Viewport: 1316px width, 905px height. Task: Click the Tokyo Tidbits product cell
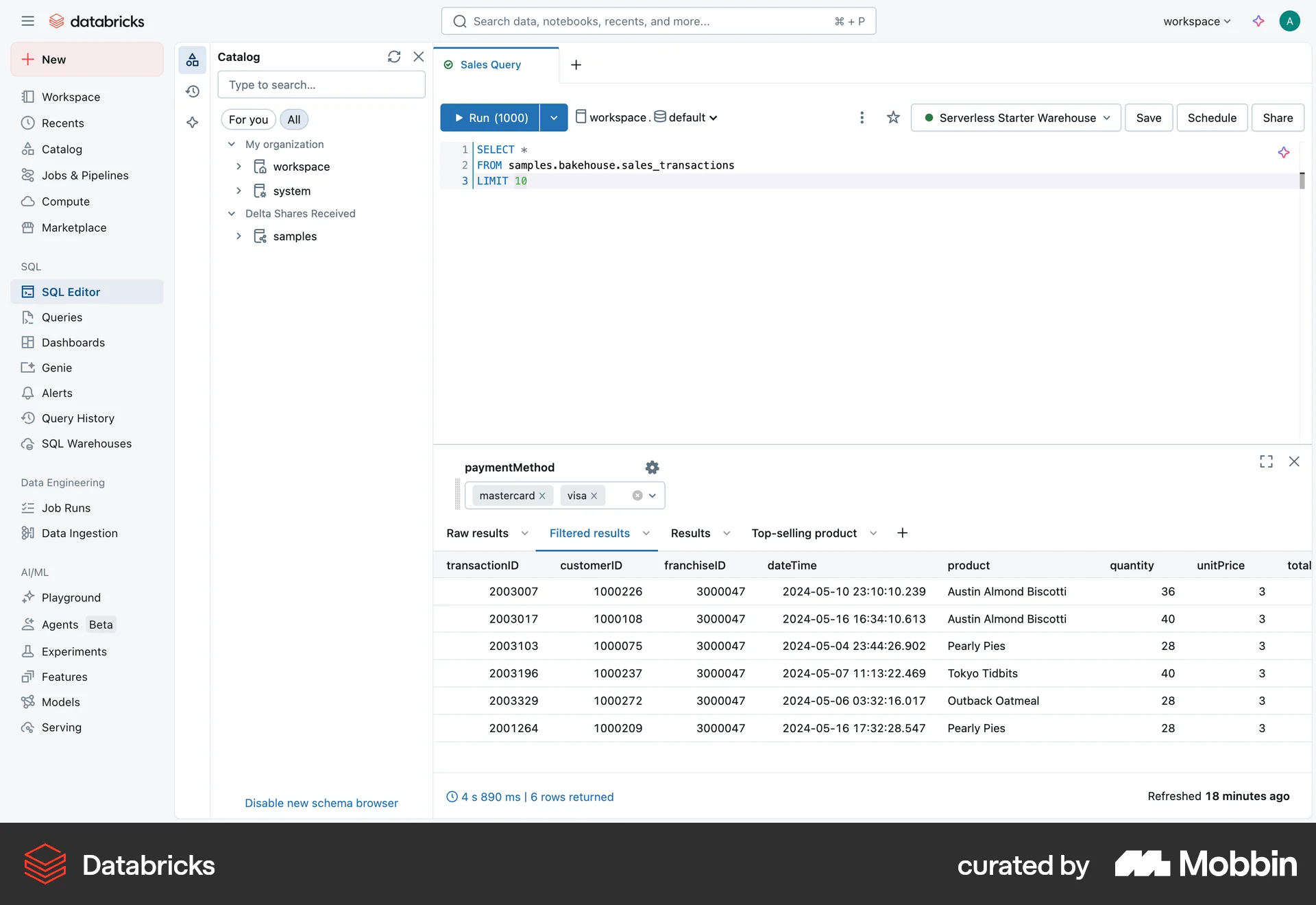pyautogui.click(x=982, y=674)
